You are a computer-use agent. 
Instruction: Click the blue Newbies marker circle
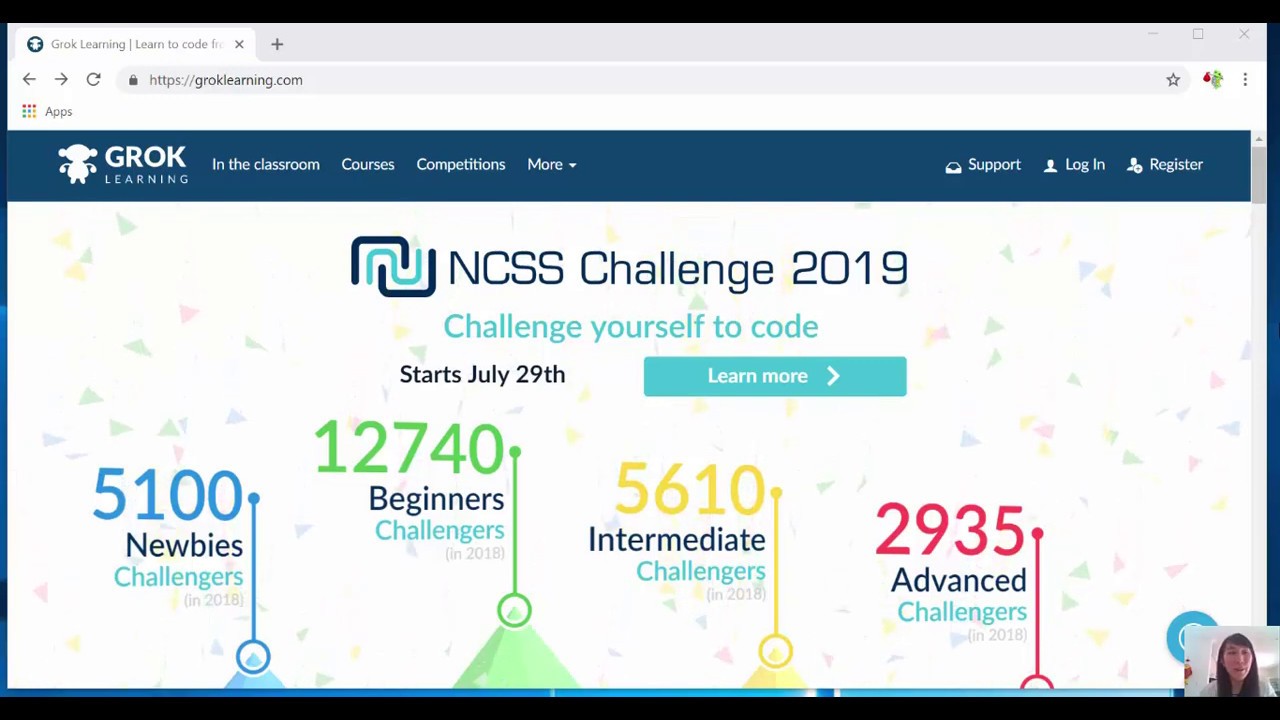(253, 657)
